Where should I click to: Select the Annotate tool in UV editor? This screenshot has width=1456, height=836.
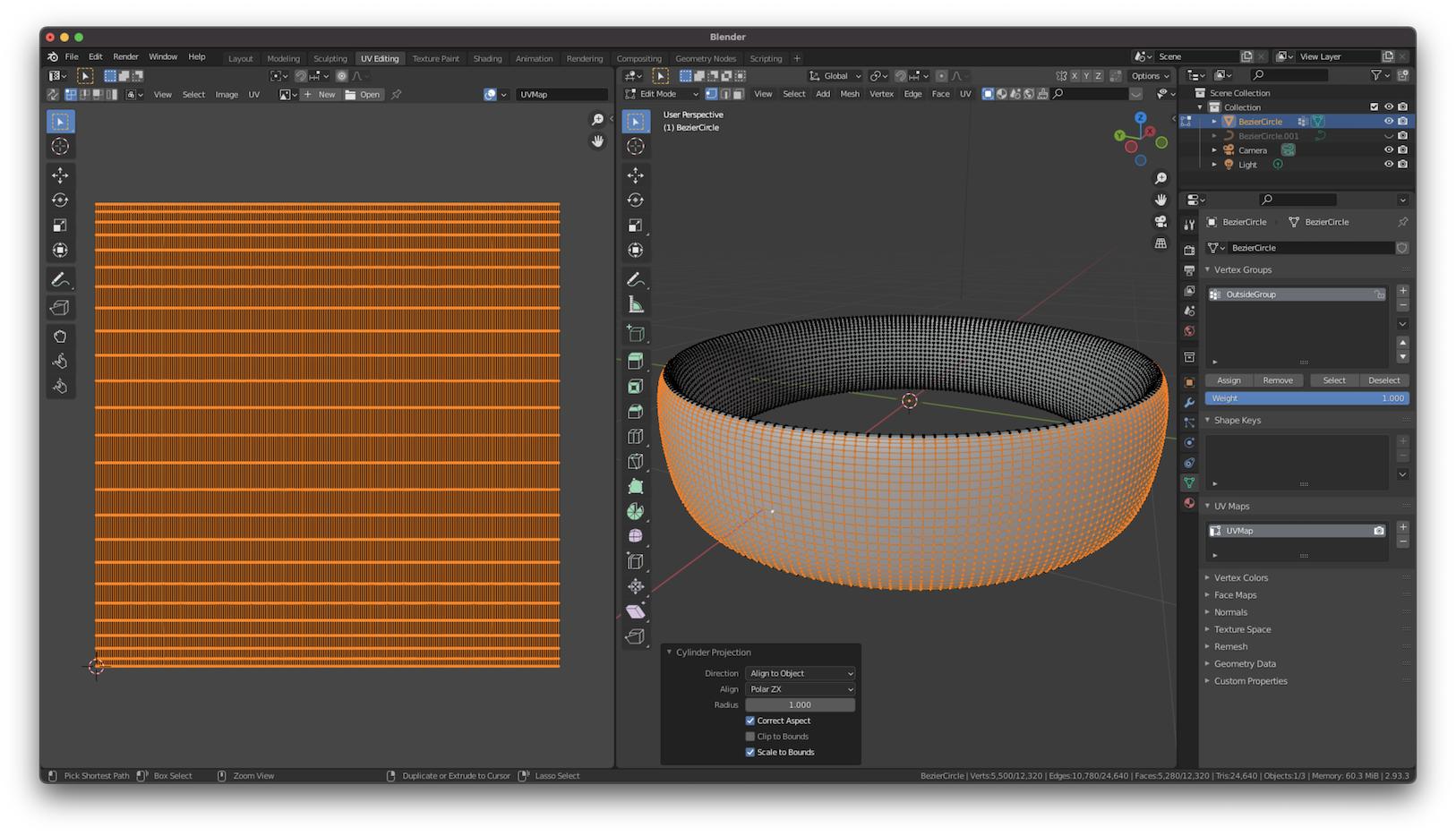tap(60, 279)
